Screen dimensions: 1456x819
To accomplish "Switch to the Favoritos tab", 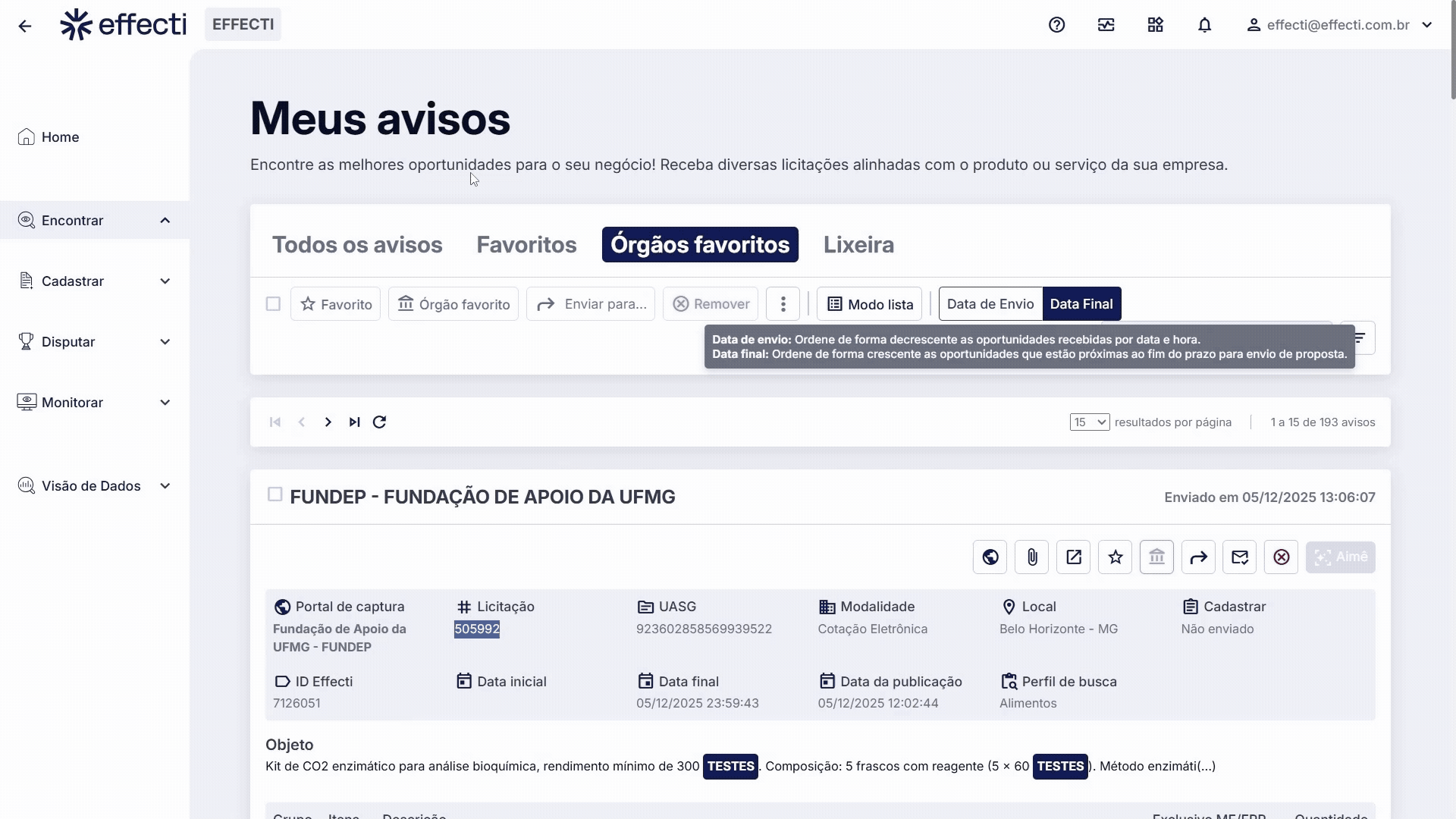I will tap(526, 245).
